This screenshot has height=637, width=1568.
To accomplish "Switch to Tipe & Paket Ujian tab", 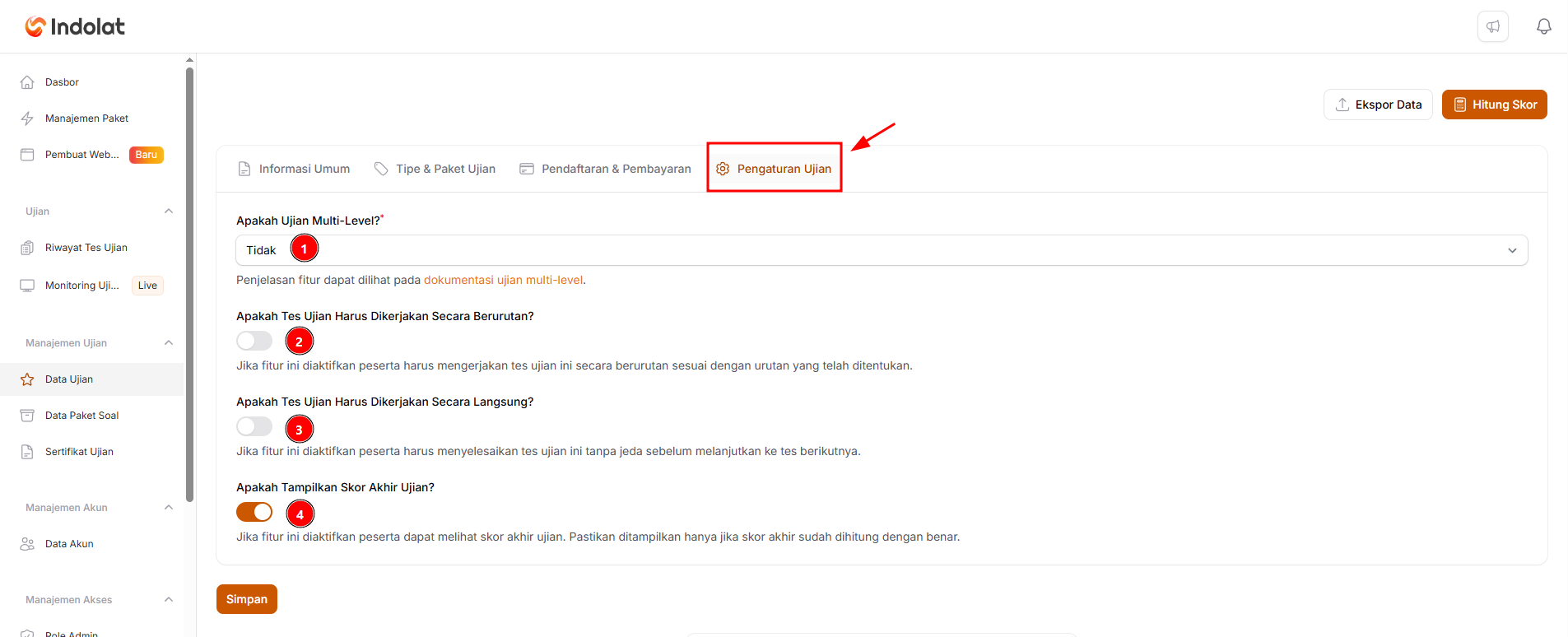I will (x=435, y=169).
